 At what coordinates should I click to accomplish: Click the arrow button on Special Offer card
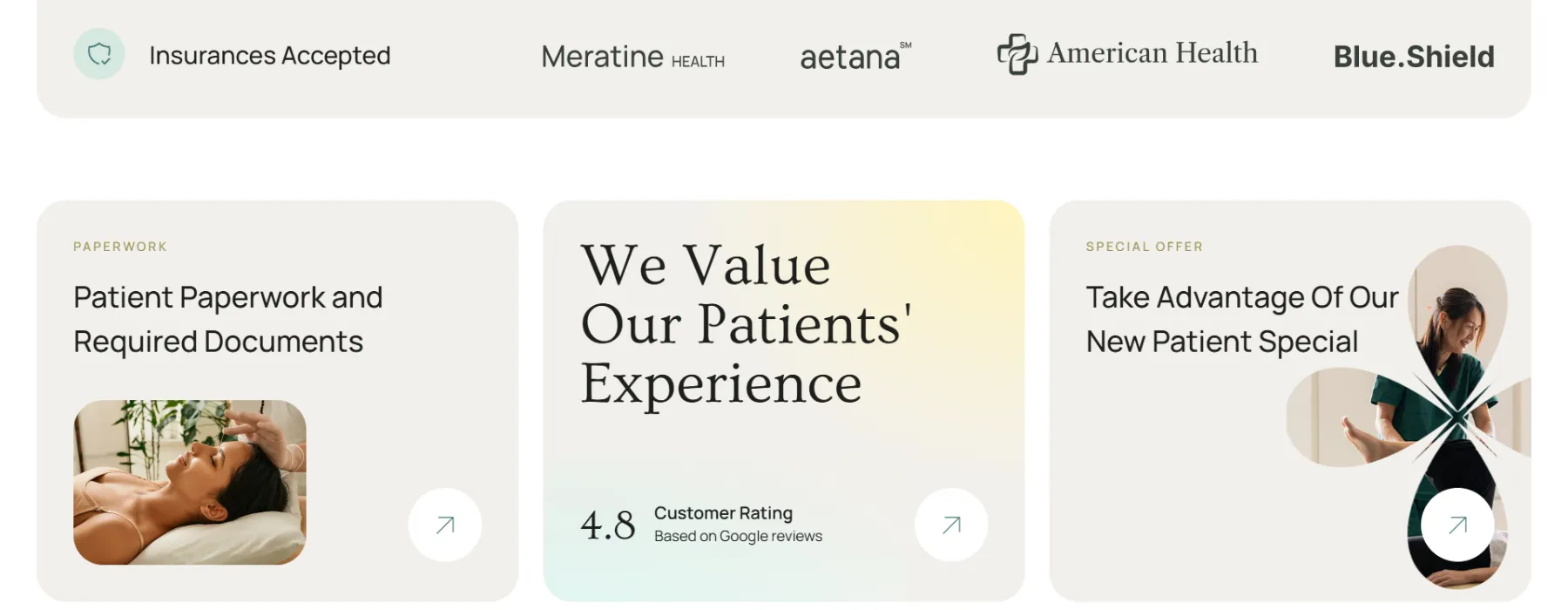[x=1457, y=525]
